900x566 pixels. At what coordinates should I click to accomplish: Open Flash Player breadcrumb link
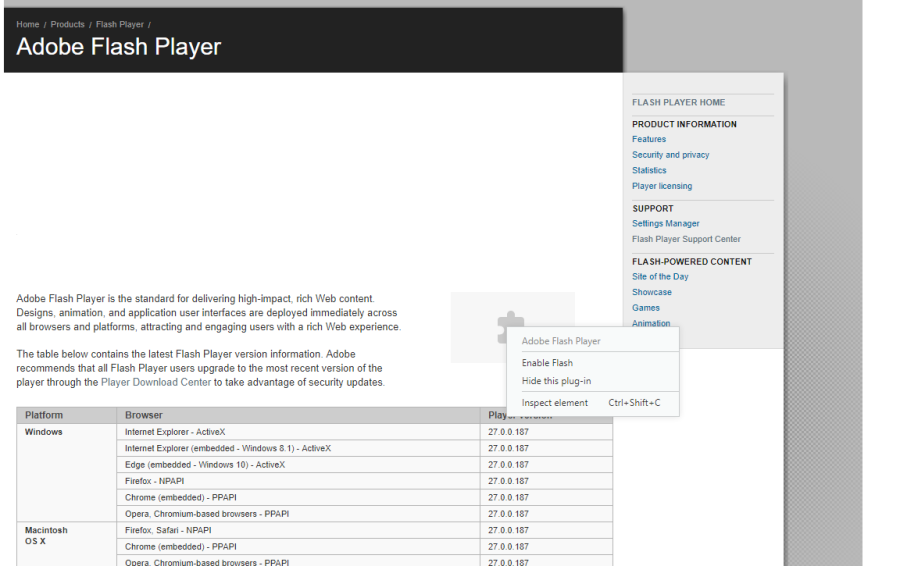point(119,24)
